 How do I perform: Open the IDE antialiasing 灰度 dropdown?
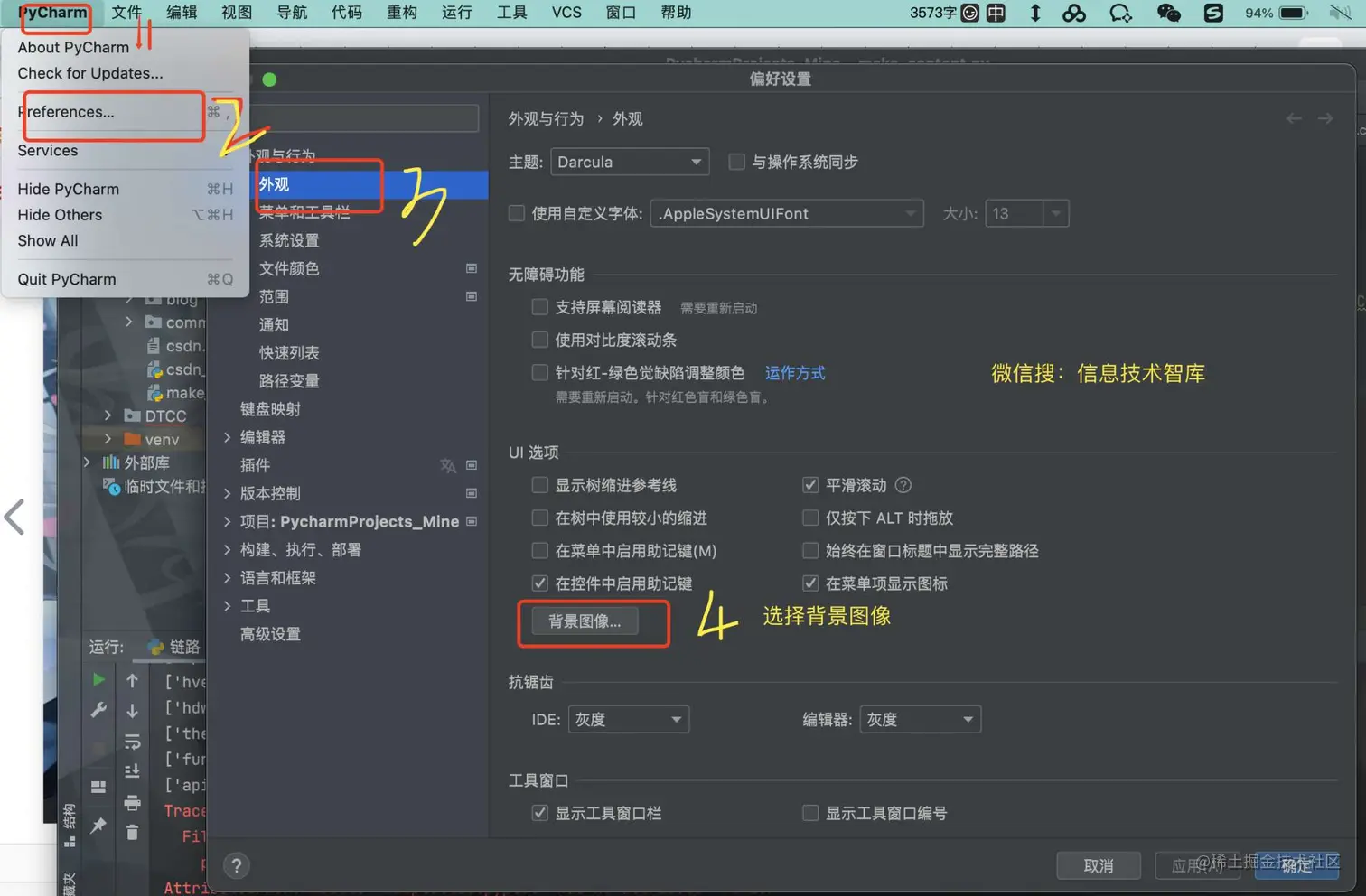click(629, 719)
